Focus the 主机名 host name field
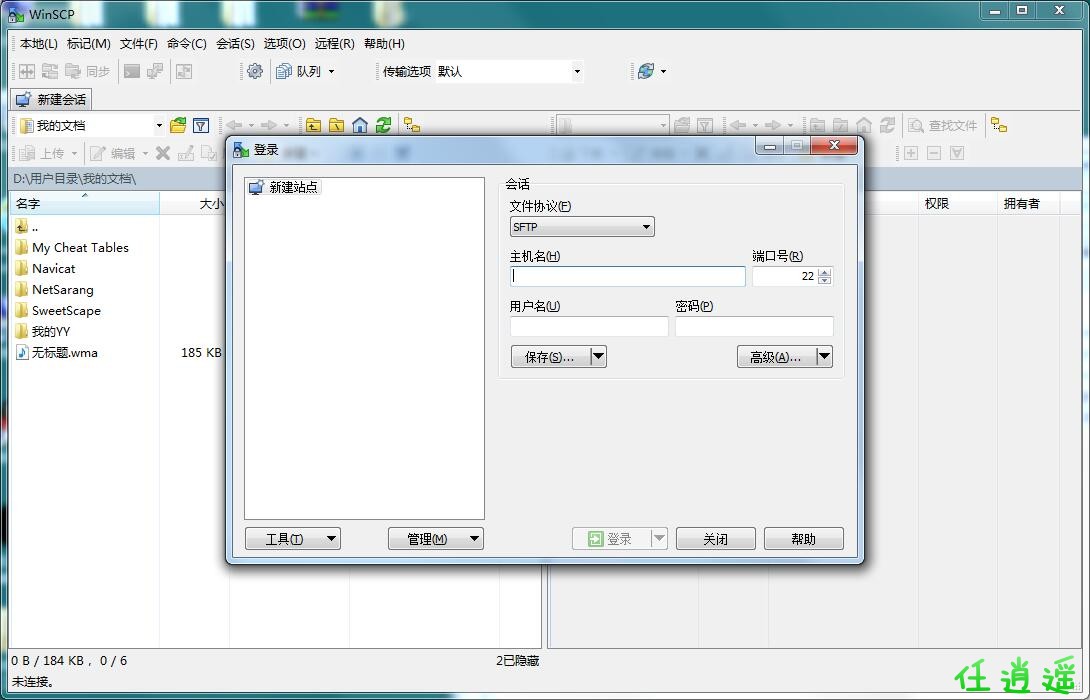The image size is (1090, 700). (x=628, y=276)
